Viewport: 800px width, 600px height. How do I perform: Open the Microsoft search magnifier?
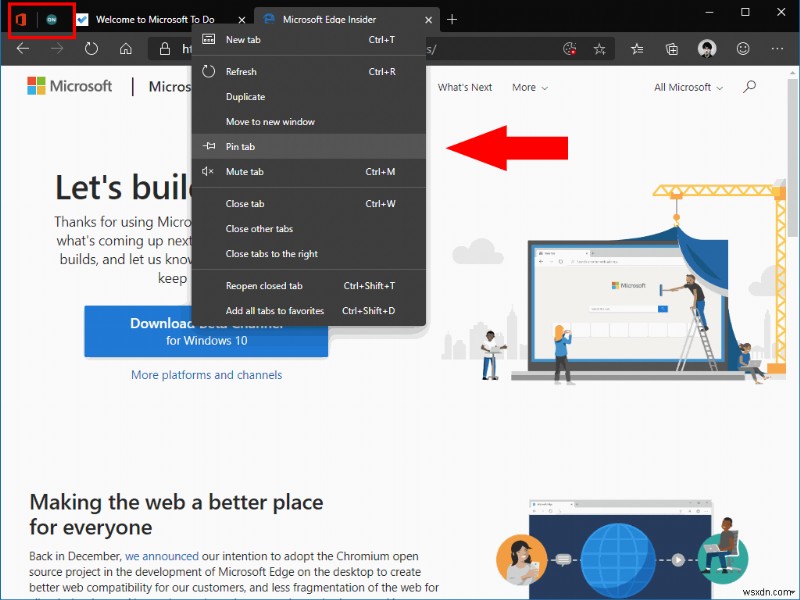tap(749, 87)
